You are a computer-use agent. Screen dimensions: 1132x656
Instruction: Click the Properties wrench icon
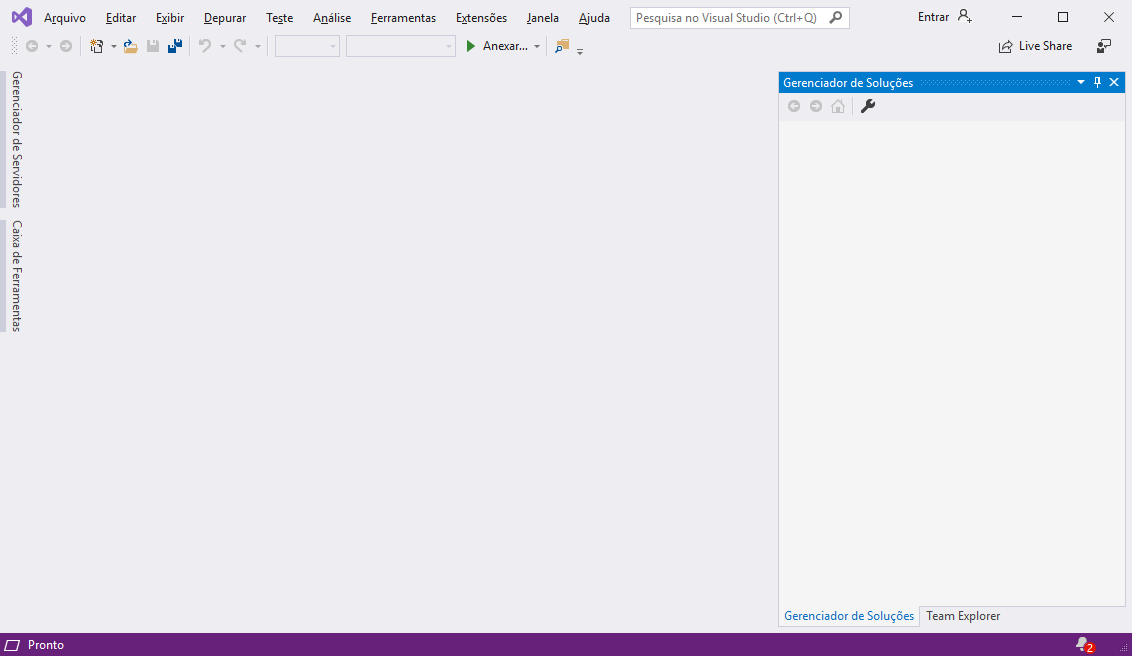(868, 106)
